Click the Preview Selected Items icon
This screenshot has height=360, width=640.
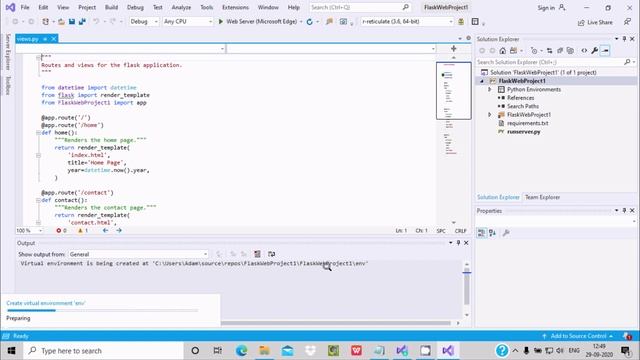pos(605,51)
